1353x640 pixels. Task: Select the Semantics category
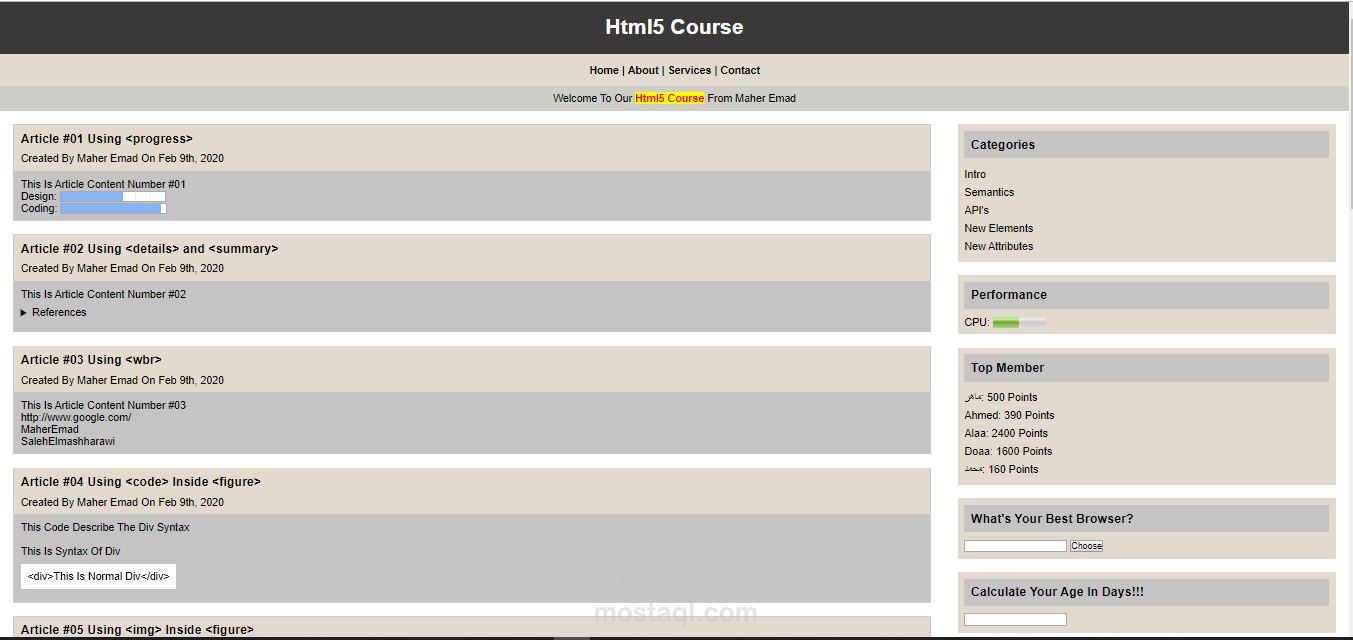(x=989, y=192)
